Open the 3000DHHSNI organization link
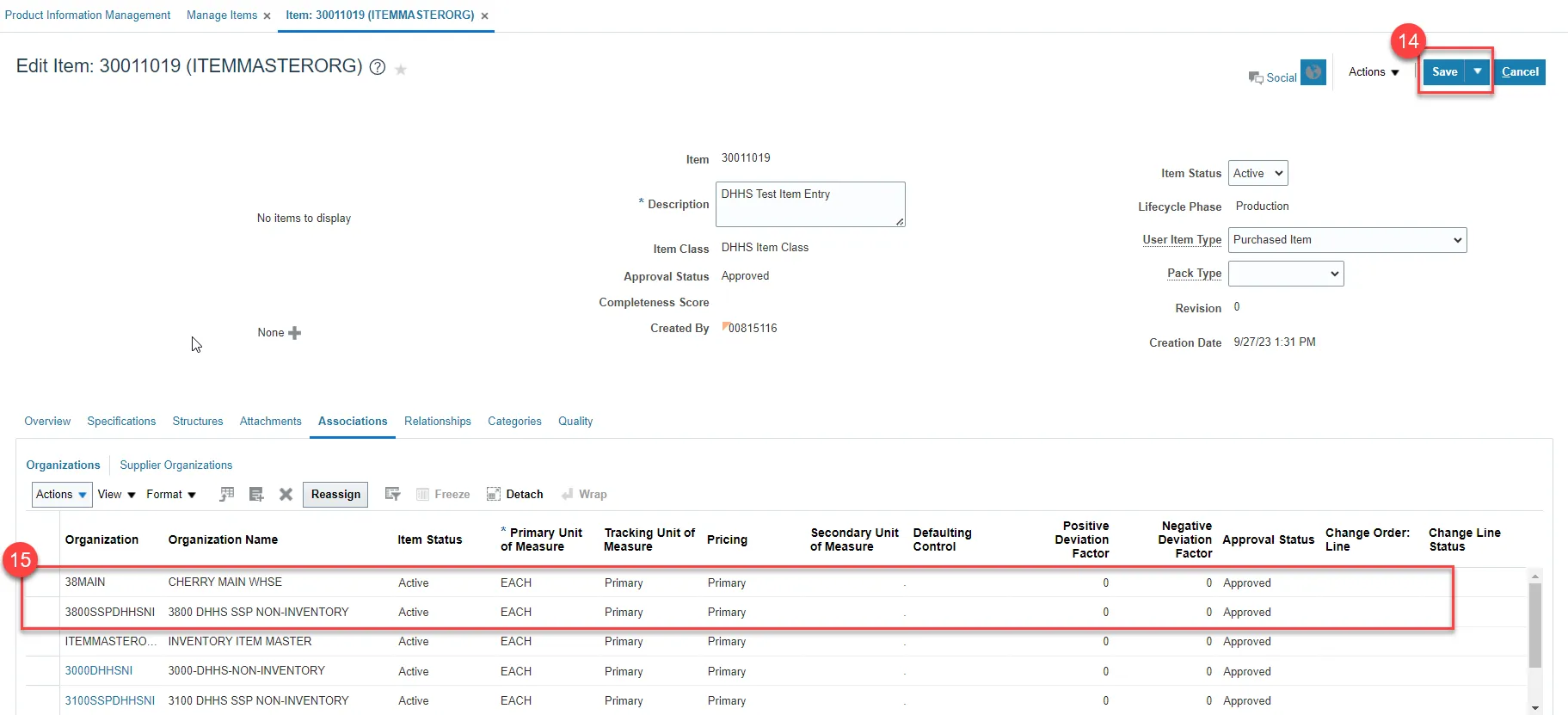 (99, 671)
